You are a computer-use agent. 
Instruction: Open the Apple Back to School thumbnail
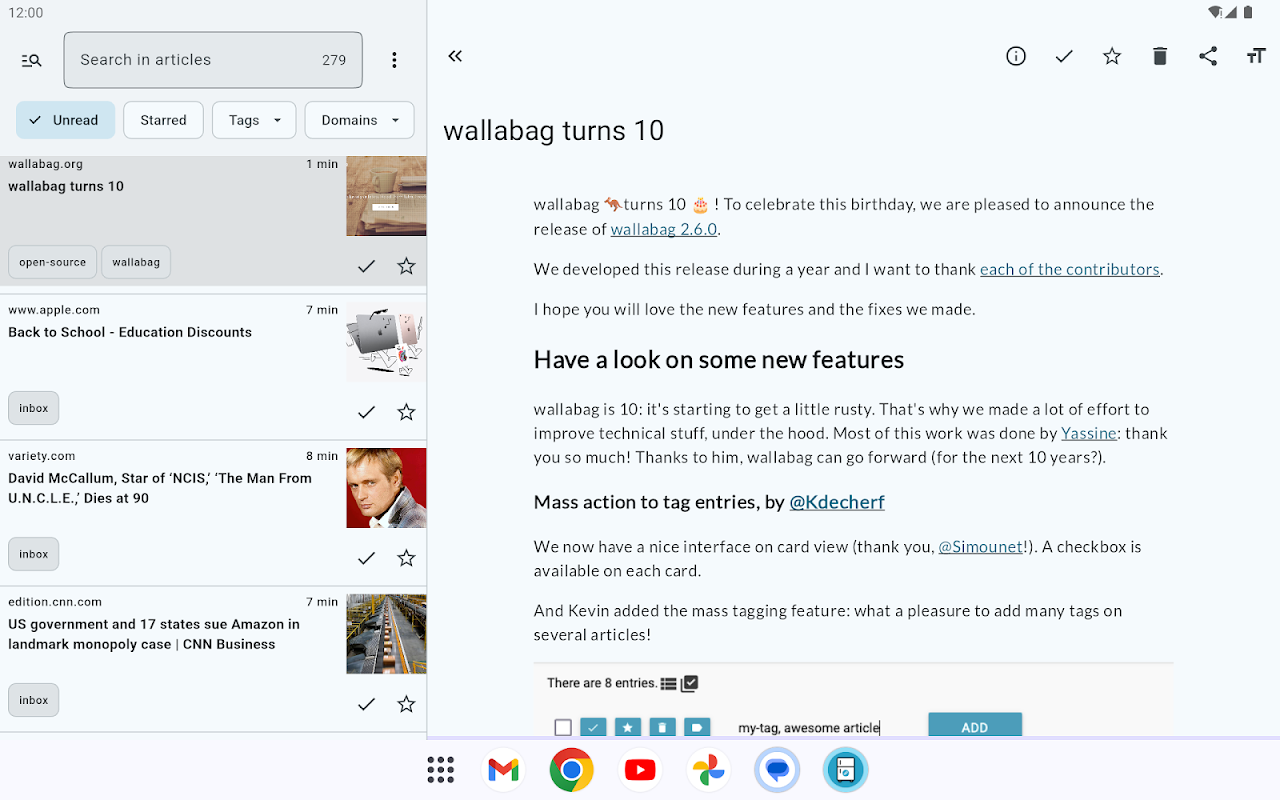pos(386,342)
